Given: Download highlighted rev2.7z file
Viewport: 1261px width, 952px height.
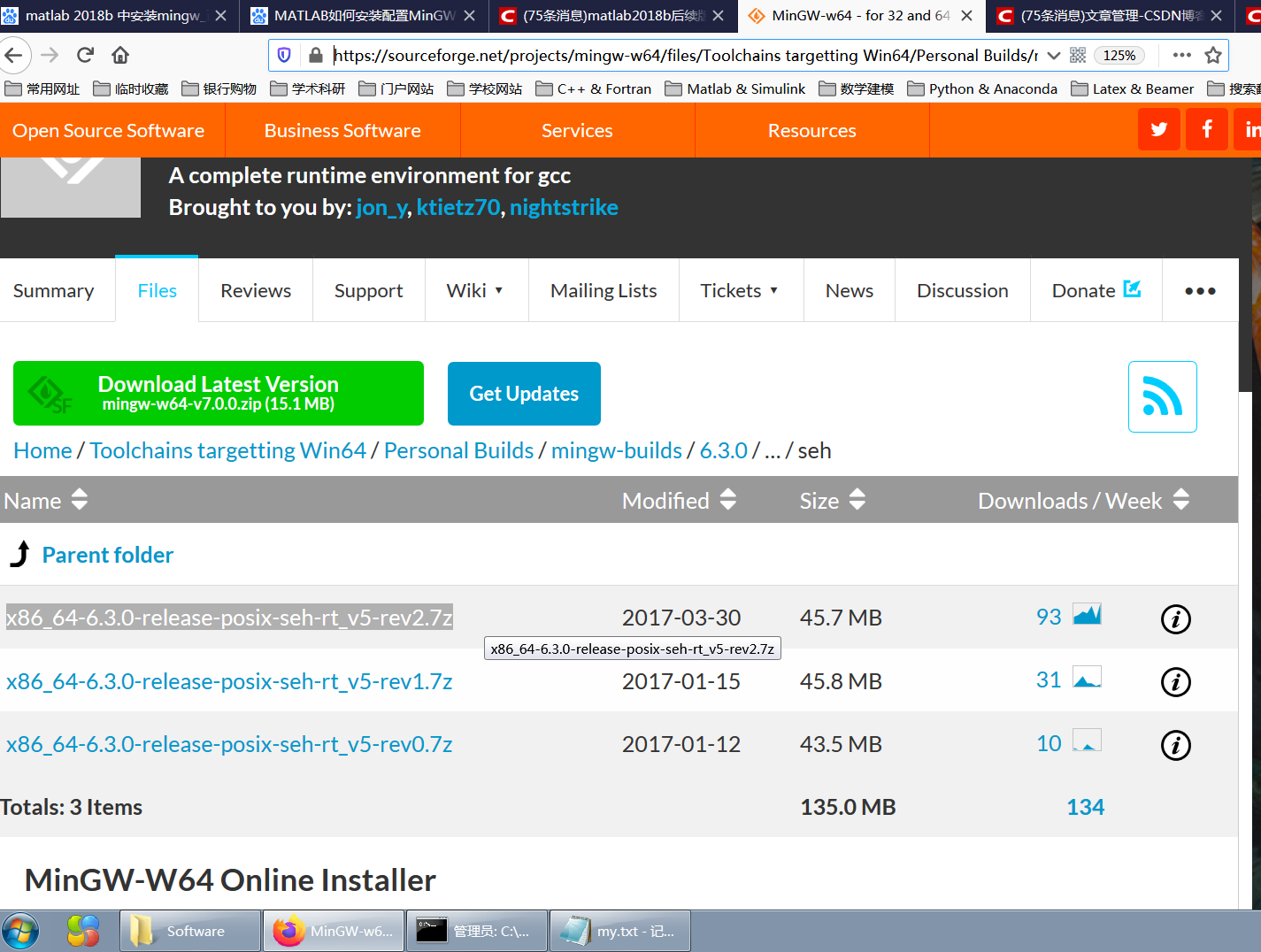Looking at the screenshot, I should [x=229, y=618].
